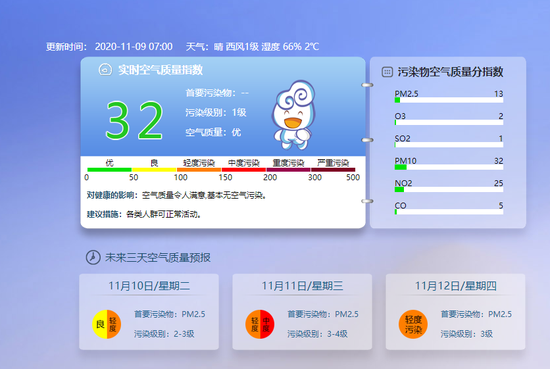Click the 天气 晴 西风1级 weather text
Viewport: 550px width, 369px height.
[x=252, y=47]
